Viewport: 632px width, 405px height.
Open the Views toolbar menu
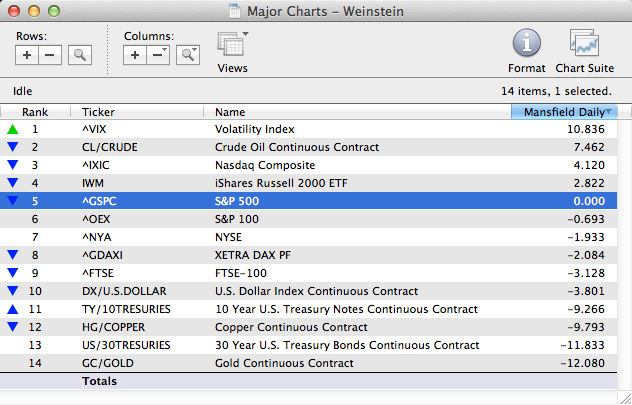pos(232,48)
